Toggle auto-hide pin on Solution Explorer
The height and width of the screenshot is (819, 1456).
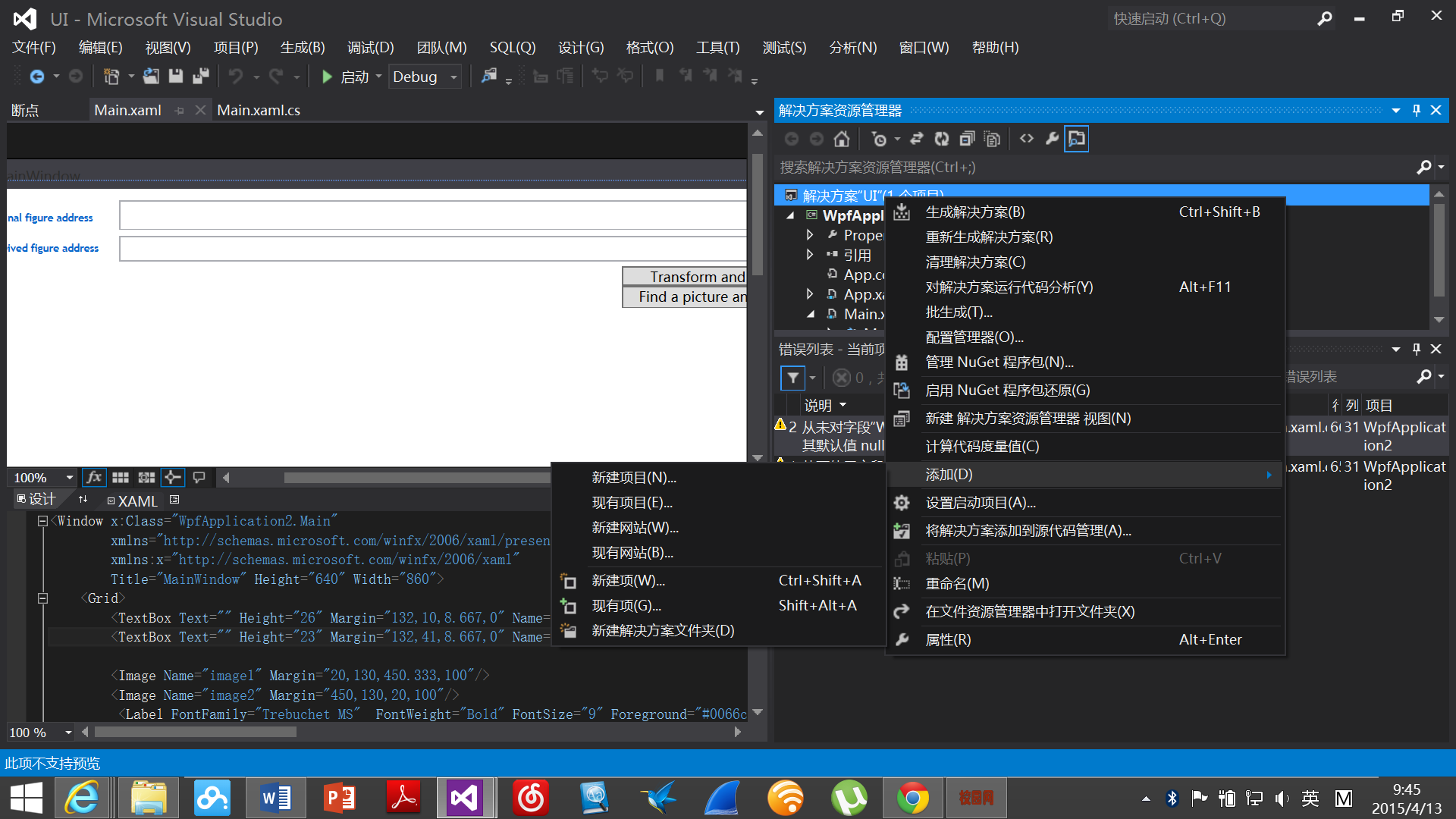pos(1417,111)
